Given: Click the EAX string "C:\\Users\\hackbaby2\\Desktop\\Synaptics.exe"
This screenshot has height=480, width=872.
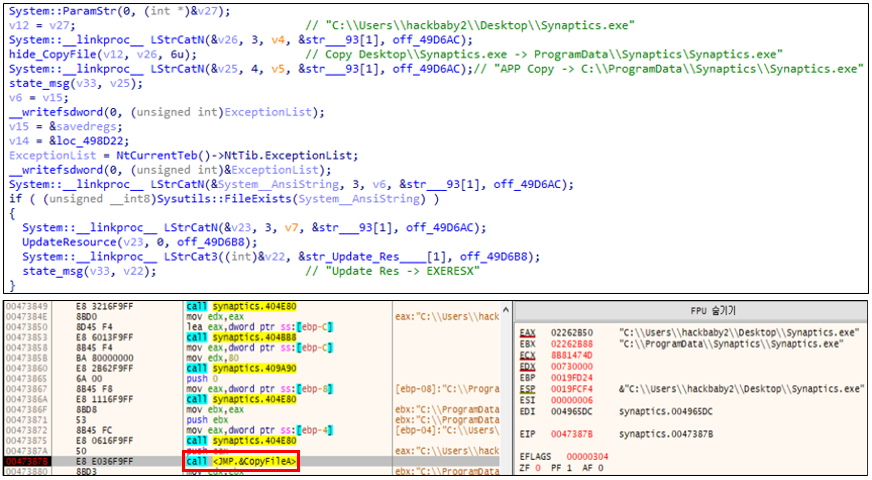Looking at the screenshot, I should coord(739,333).
